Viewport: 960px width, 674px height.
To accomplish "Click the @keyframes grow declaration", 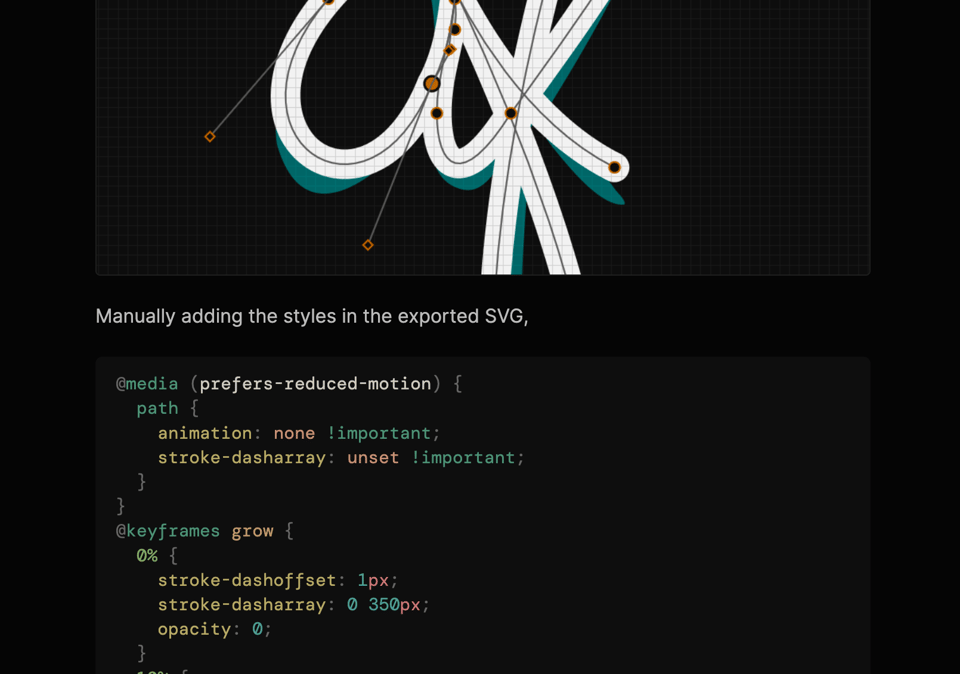I will [x=195, y=530].
